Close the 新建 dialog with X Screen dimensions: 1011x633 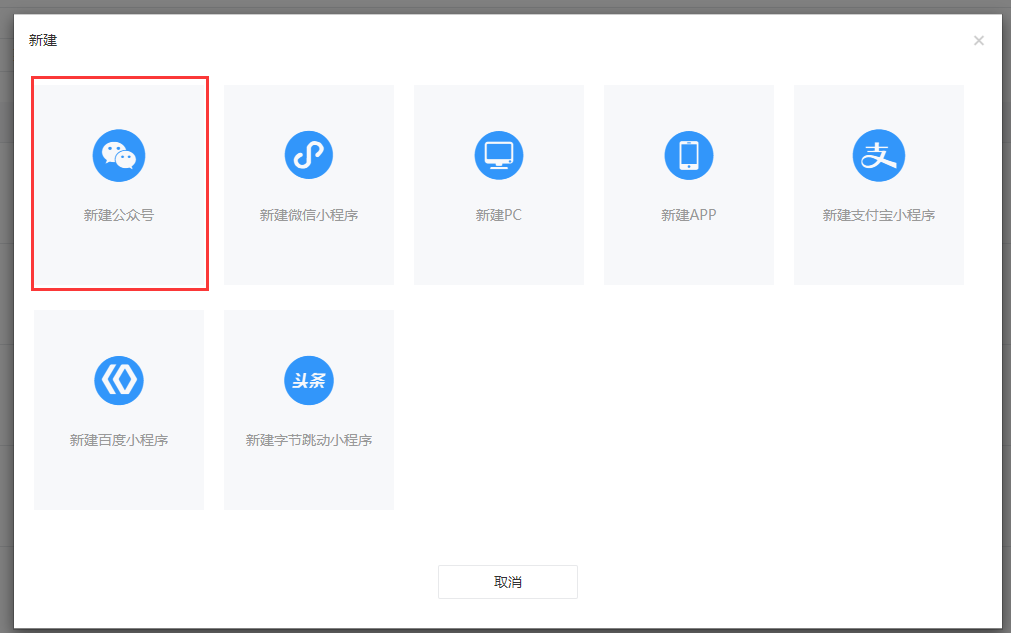click(x=979, y=41)
